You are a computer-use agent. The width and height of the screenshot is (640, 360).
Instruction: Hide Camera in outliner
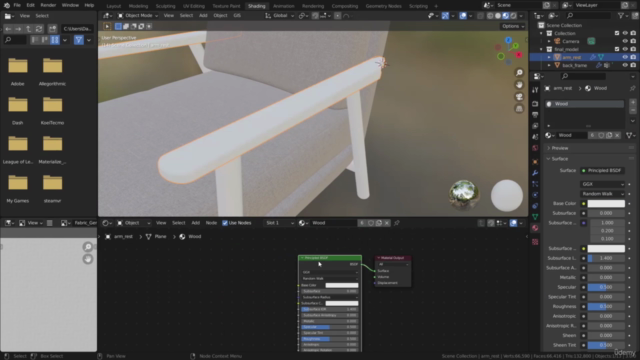(625, 41)
